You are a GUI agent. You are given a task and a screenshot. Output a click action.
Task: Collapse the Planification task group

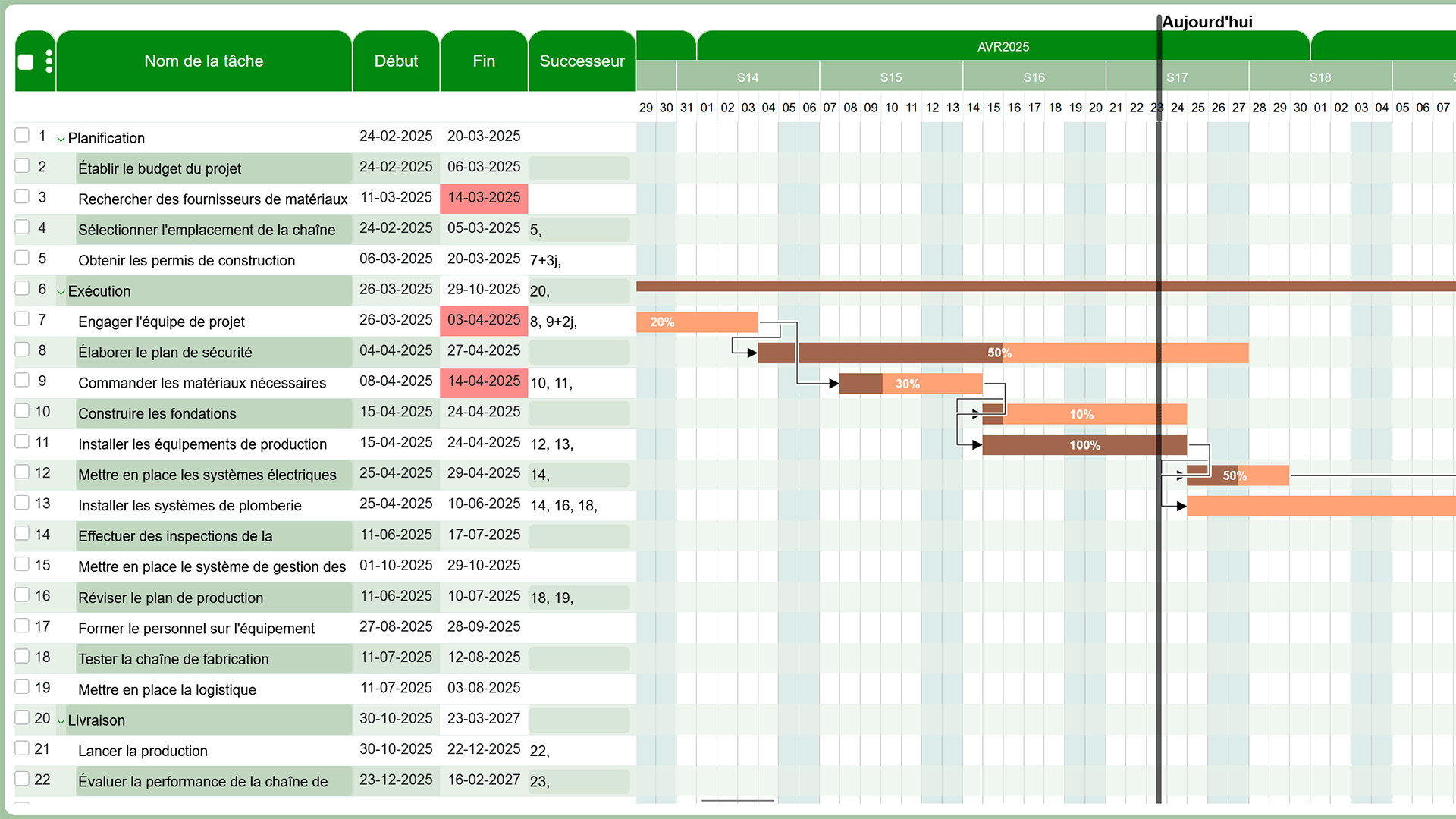(x=61, y=140)
